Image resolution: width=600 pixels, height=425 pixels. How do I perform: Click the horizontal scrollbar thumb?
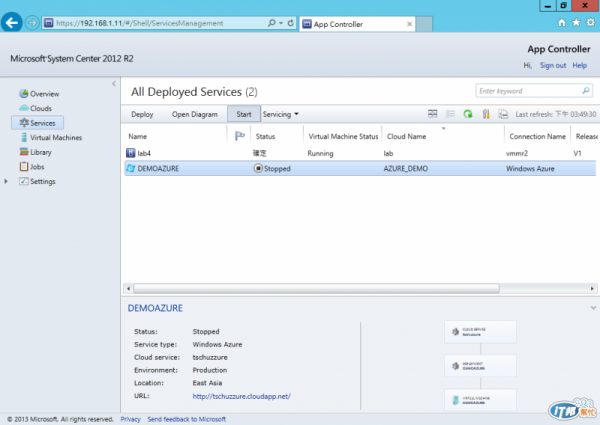[x=316, y=288]
